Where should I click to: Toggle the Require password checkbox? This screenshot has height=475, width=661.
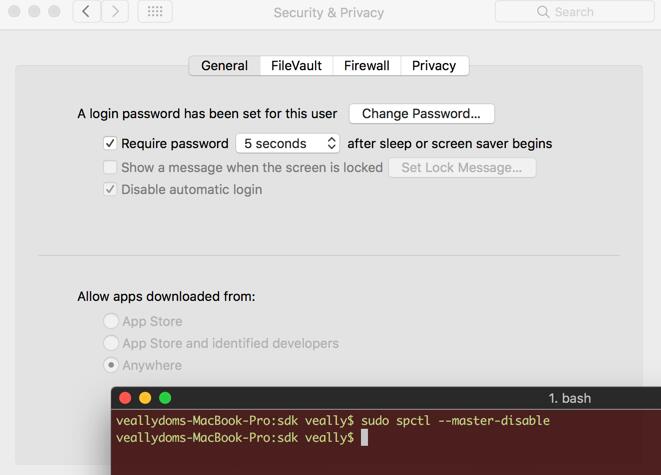click(x=110, y=143)
